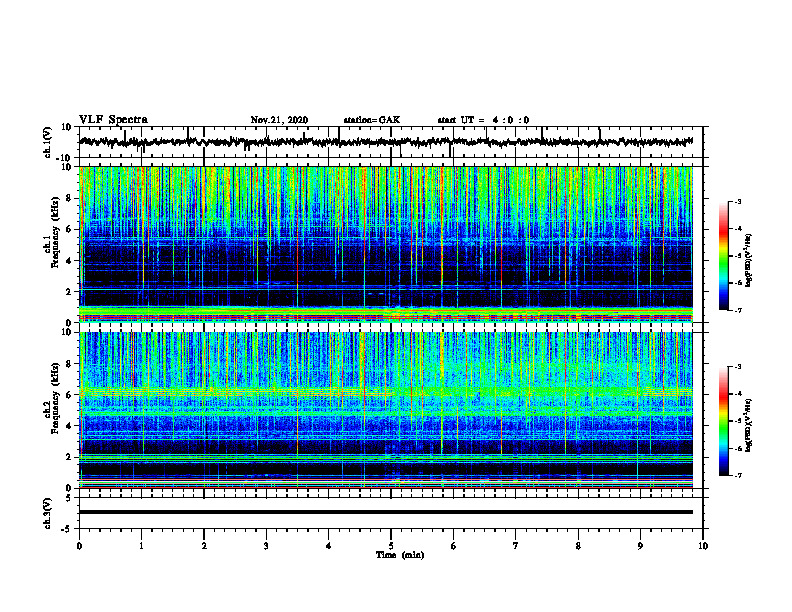Screen dimensions: 792x612
Task: Click the ch.2 colorbar 'log(PSD)' label
Action: point(749,425)
